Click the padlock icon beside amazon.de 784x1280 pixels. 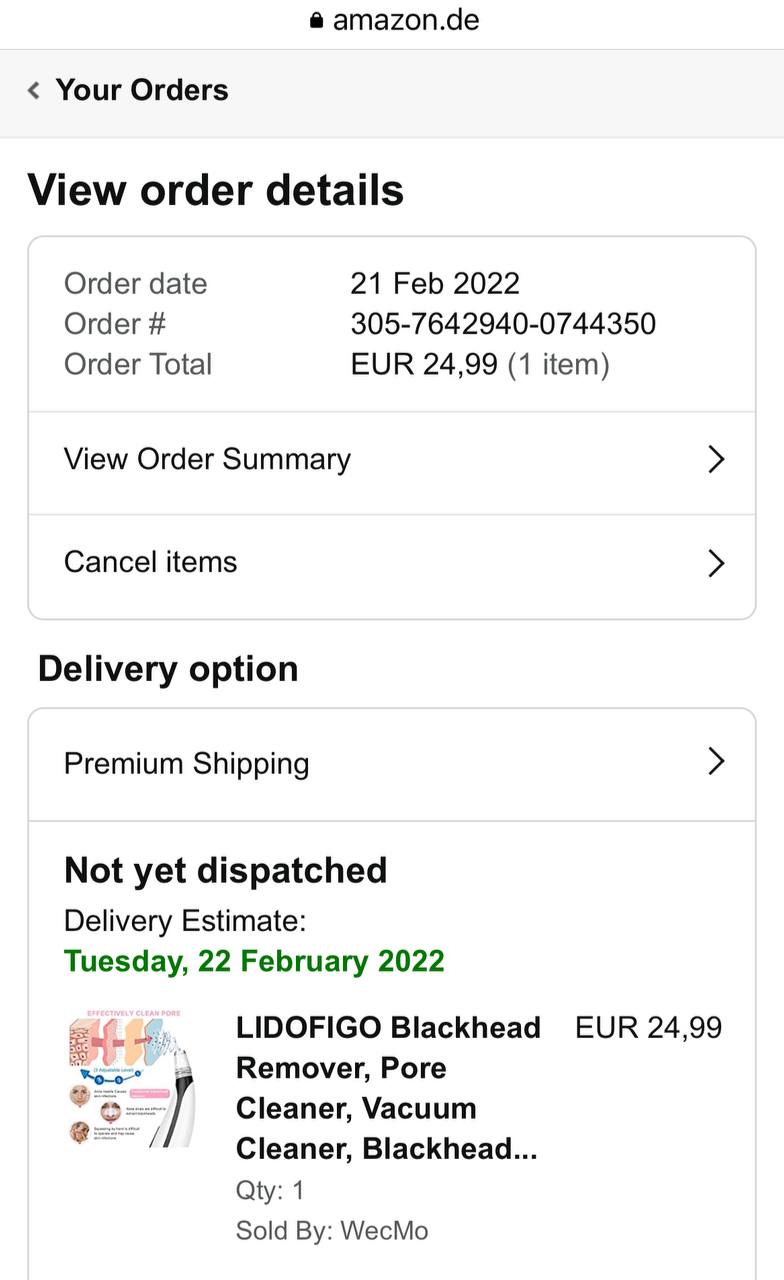317,21
